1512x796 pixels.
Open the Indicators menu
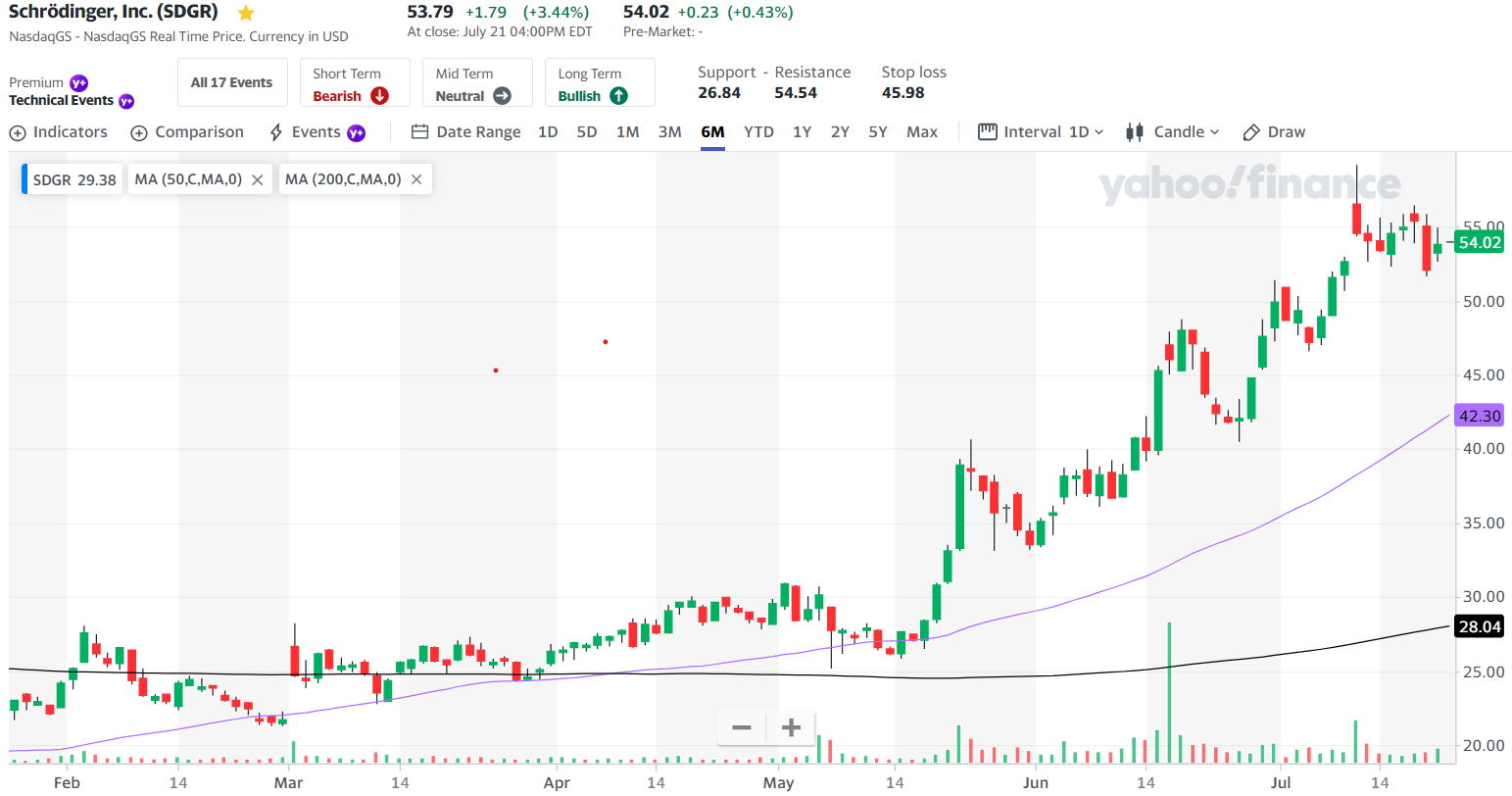pos(59,132)
